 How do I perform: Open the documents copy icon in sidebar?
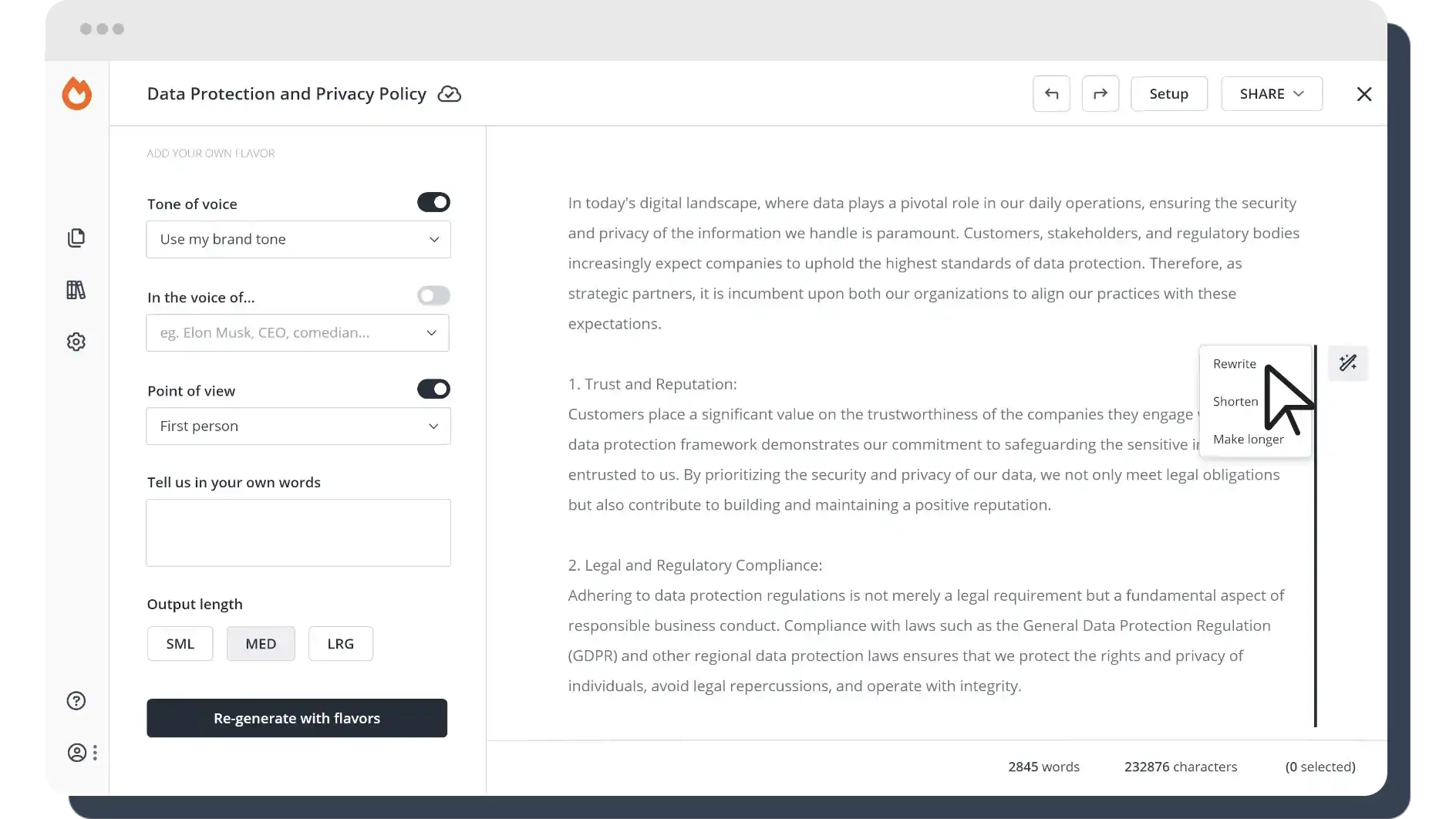(76, 238)
